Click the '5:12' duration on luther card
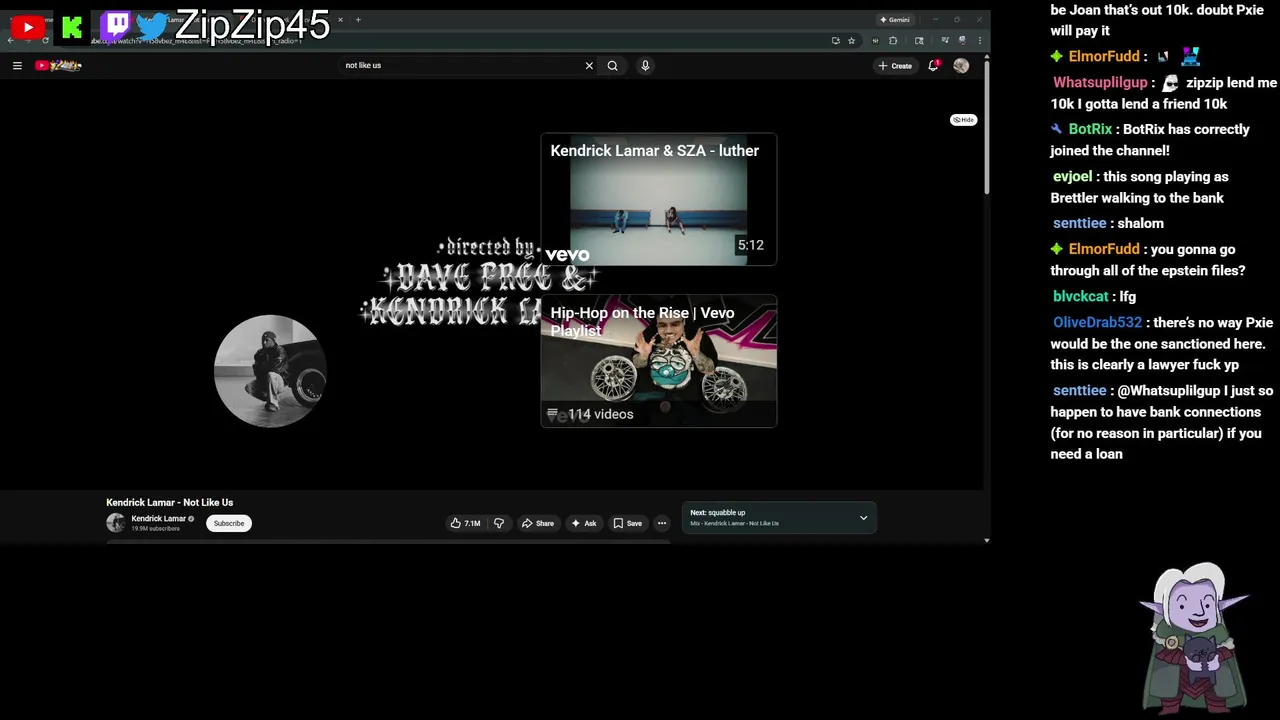The image size is (1280, 720). point(750,245)
